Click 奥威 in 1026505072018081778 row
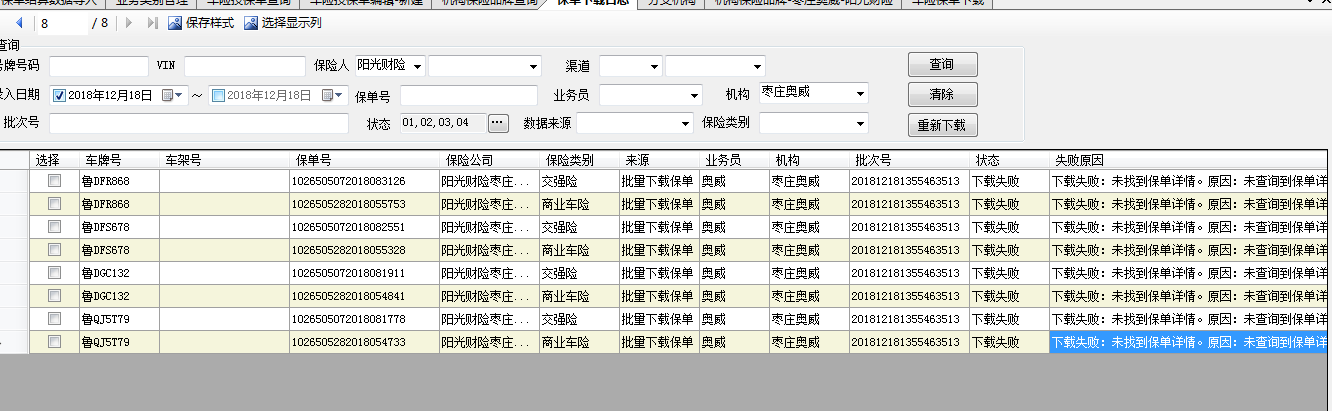The image size is (1332, 411). (735, 319)
